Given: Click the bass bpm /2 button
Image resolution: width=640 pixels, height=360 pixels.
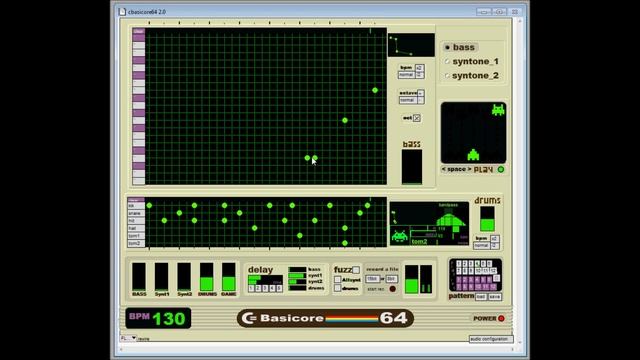Looking at the screenshot, I should 420,75.
